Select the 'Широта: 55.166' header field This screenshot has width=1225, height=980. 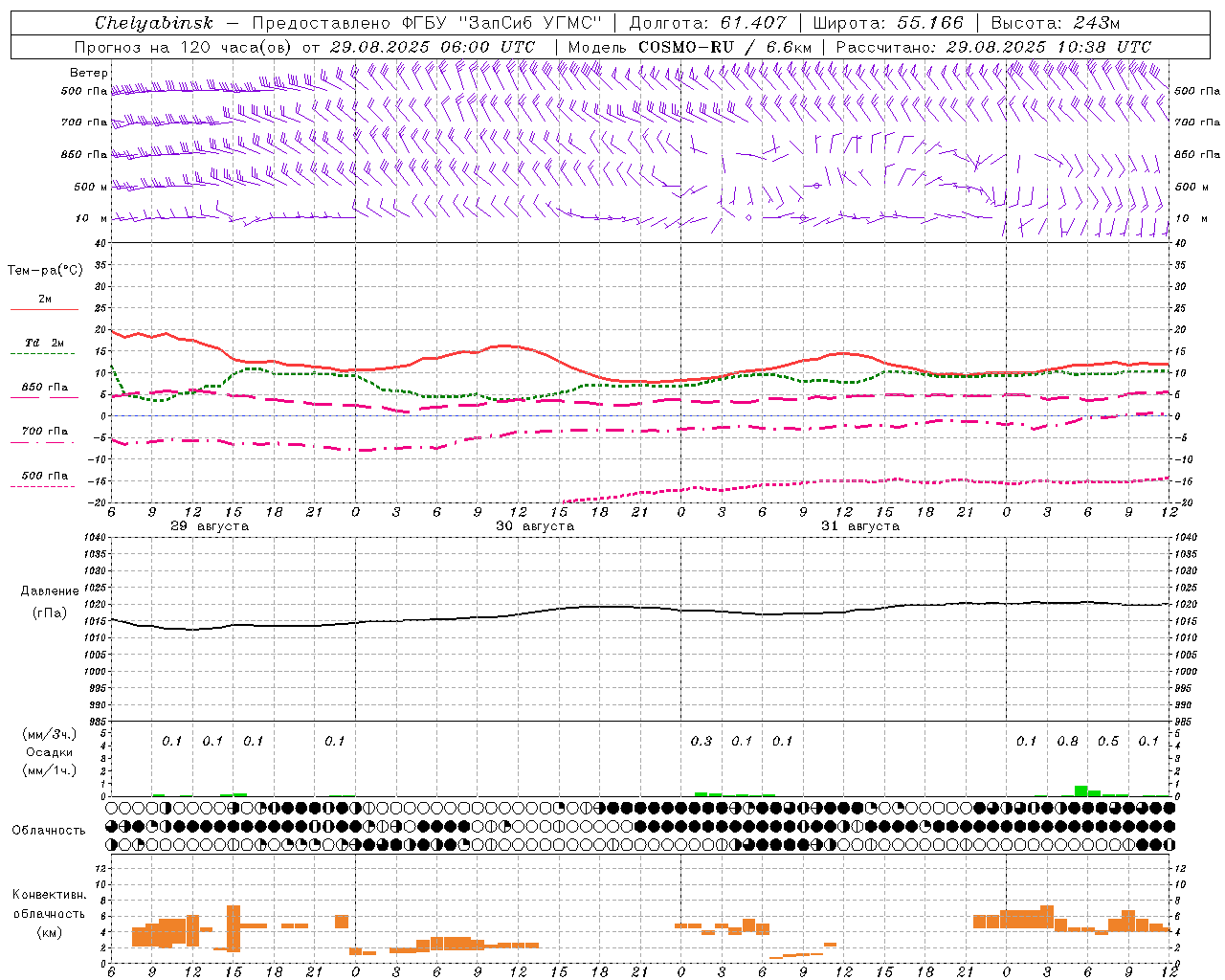(x=887, y=23)
